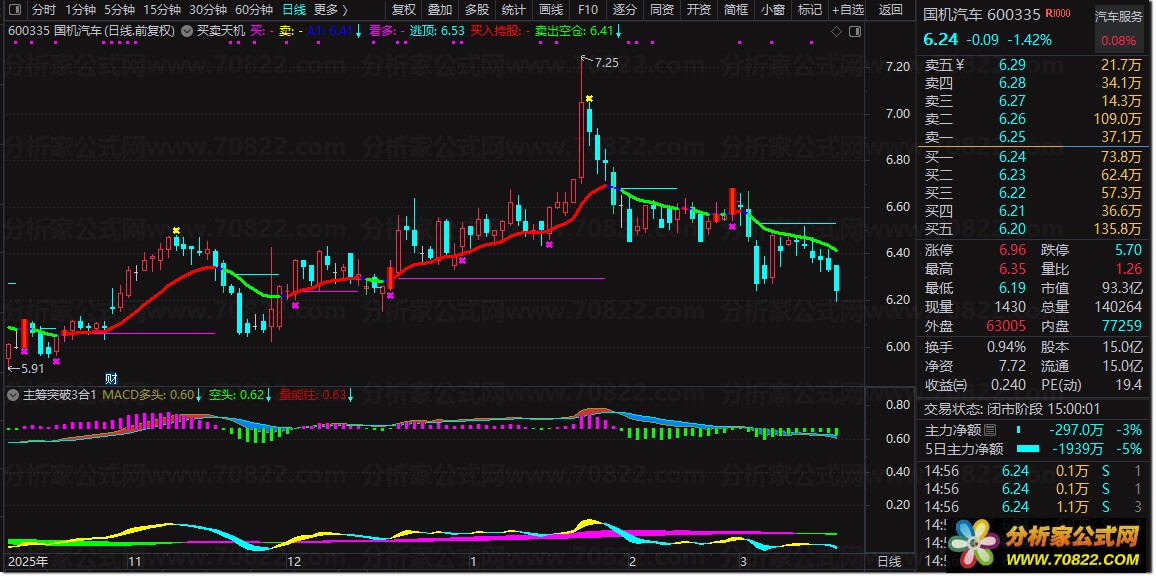Click the 5.91 low price label

click(32, 368)
